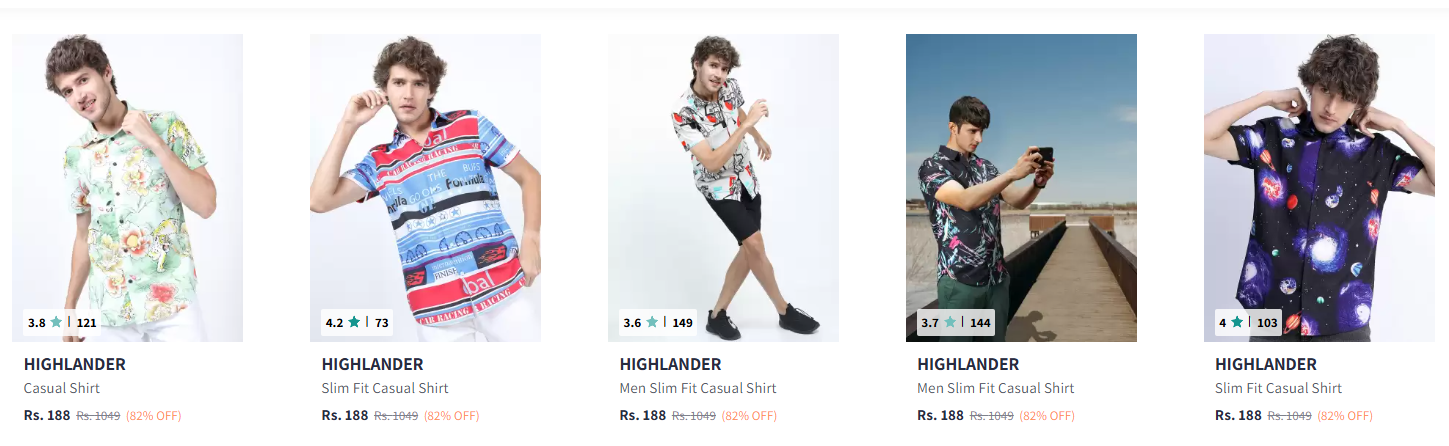1449x446 pixels.
Task: Open the HIGHLANDER Casual Shirt title link
Action: pyautogui.click(x=62, y=388)
